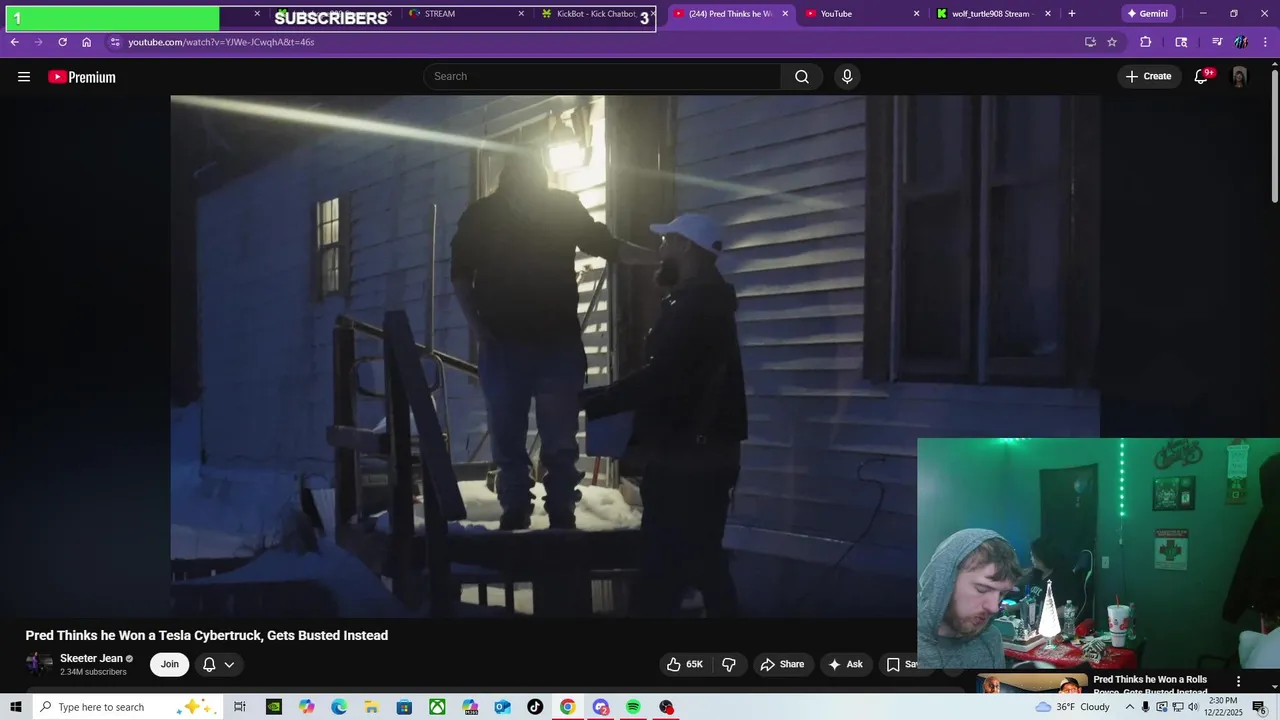This screenshot has height=720, width=1280.
Task: Open NVIDIA app from the taskbar
Action: pos(273,707)
